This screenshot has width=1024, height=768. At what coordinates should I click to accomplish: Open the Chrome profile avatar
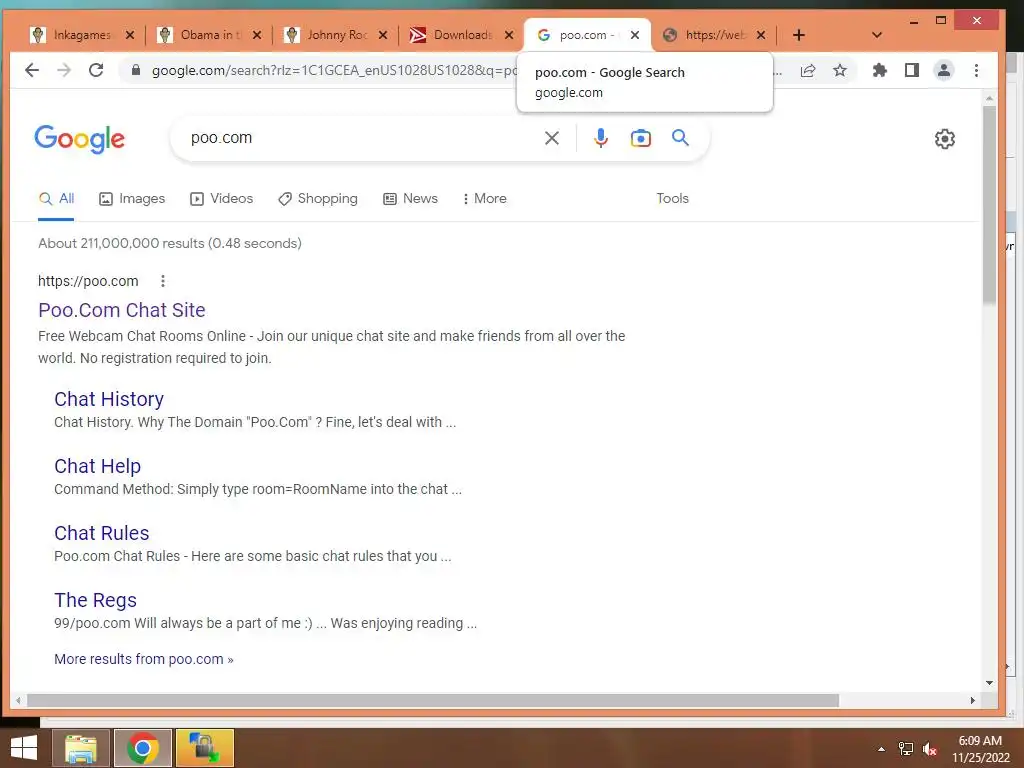(944, 71)
